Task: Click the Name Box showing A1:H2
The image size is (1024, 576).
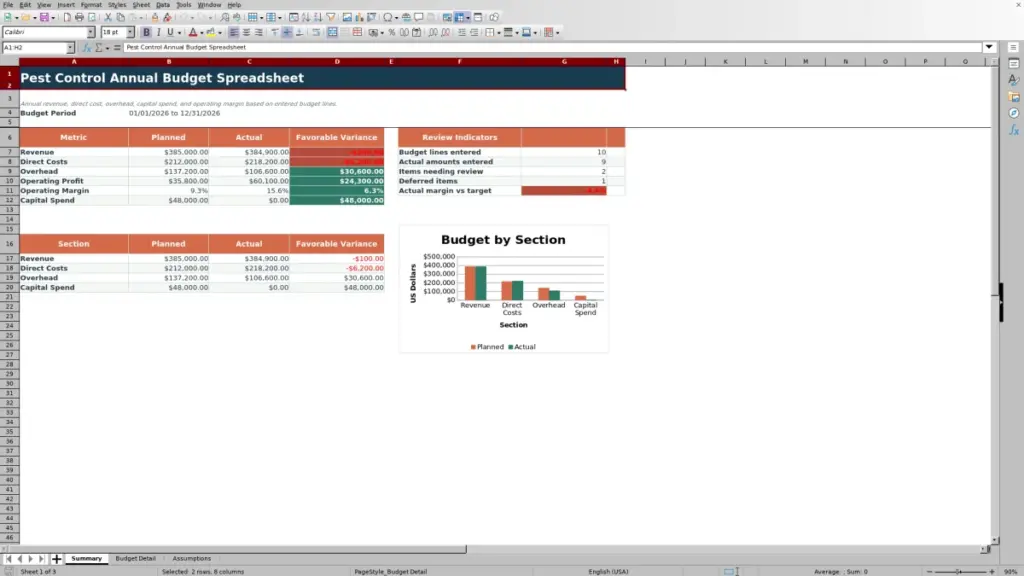Action: pyautogui.click(x=35, y=47)
